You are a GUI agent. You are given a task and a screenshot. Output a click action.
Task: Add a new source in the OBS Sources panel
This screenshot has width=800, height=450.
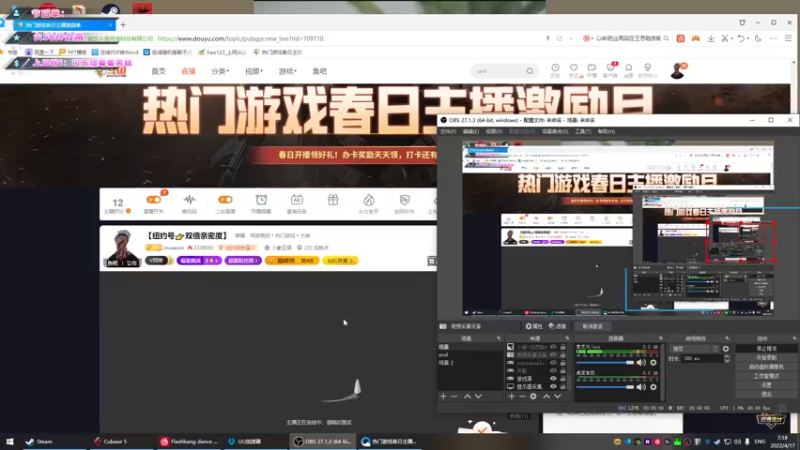click(511, 396)
